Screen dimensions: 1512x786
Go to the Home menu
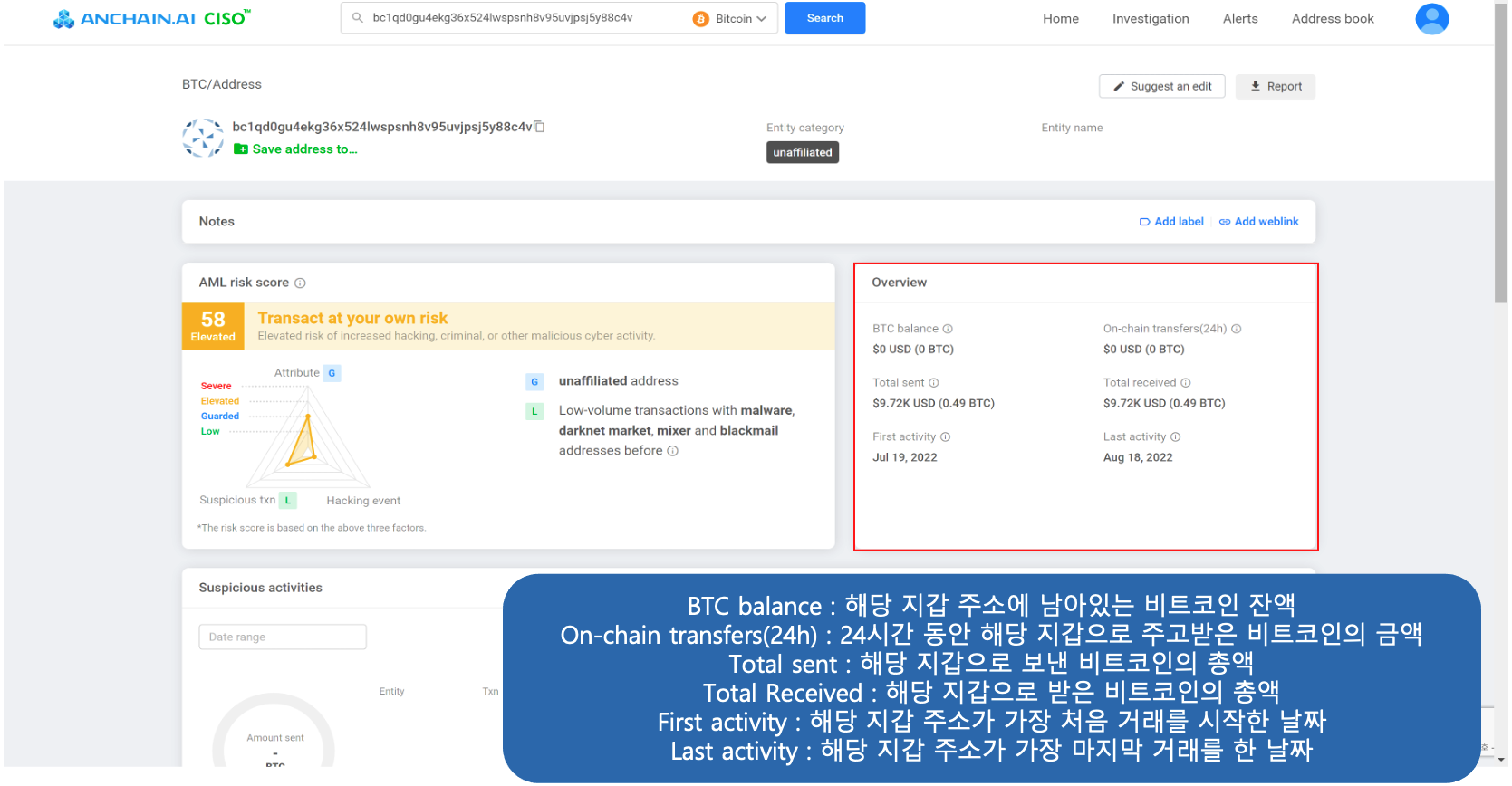pyautogui.click(x=1060, y=18)
